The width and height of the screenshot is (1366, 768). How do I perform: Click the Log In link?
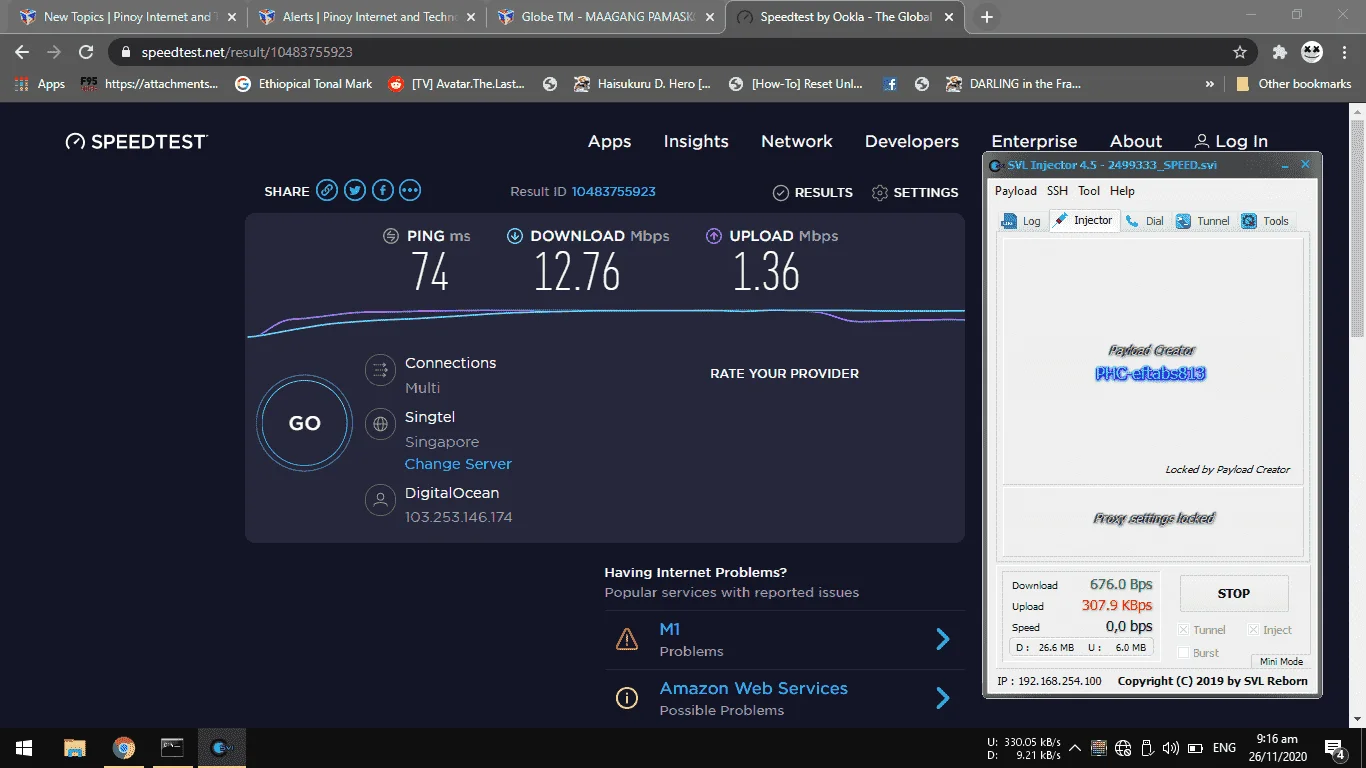point(1231,142)
